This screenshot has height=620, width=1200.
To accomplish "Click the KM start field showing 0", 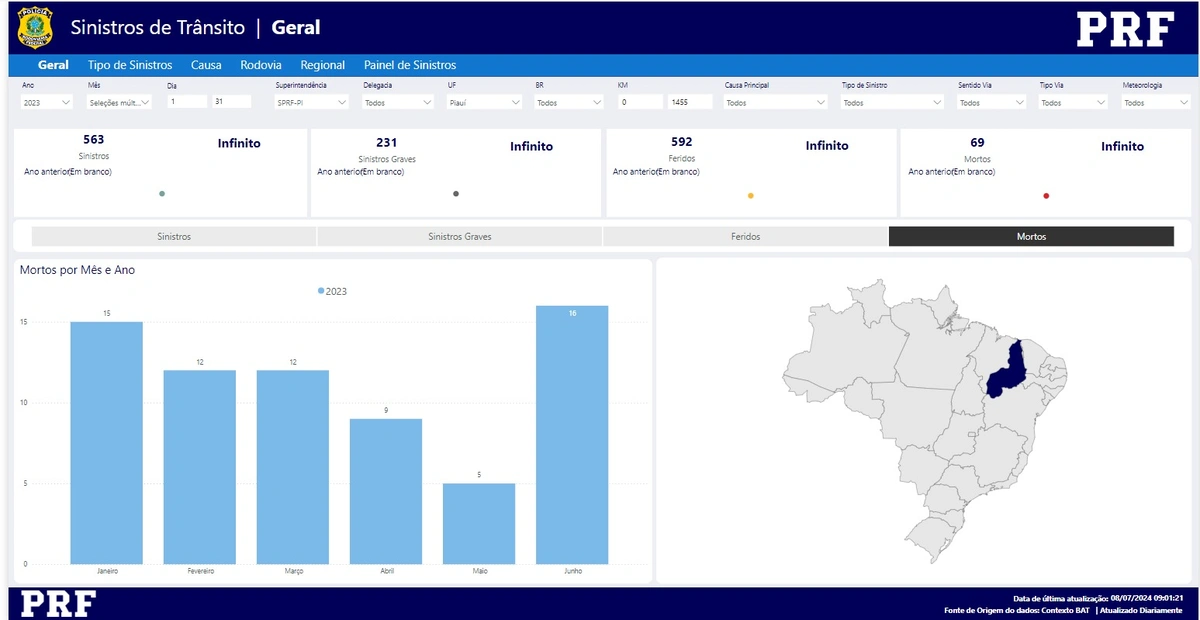I will [x=641, y=102].
